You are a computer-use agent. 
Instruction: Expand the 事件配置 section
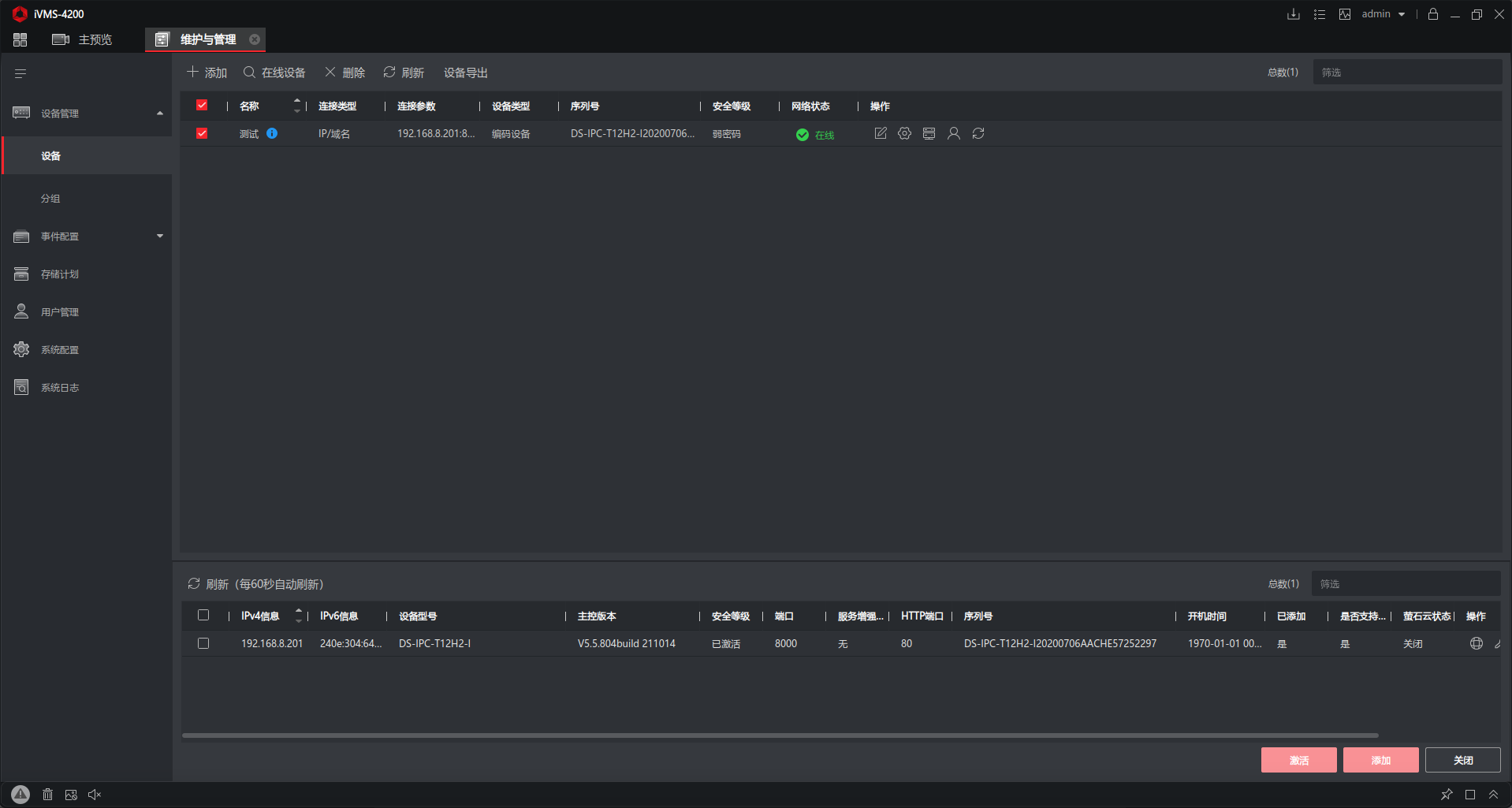pyautogui.click(x=160, y=236)
